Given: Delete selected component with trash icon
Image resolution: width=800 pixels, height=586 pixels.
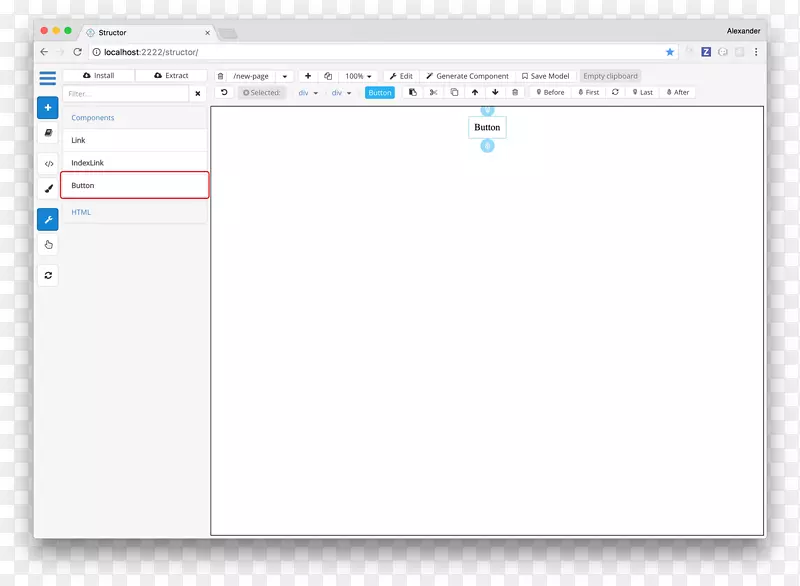Looking at the screenshot, I should click(515, 92).
